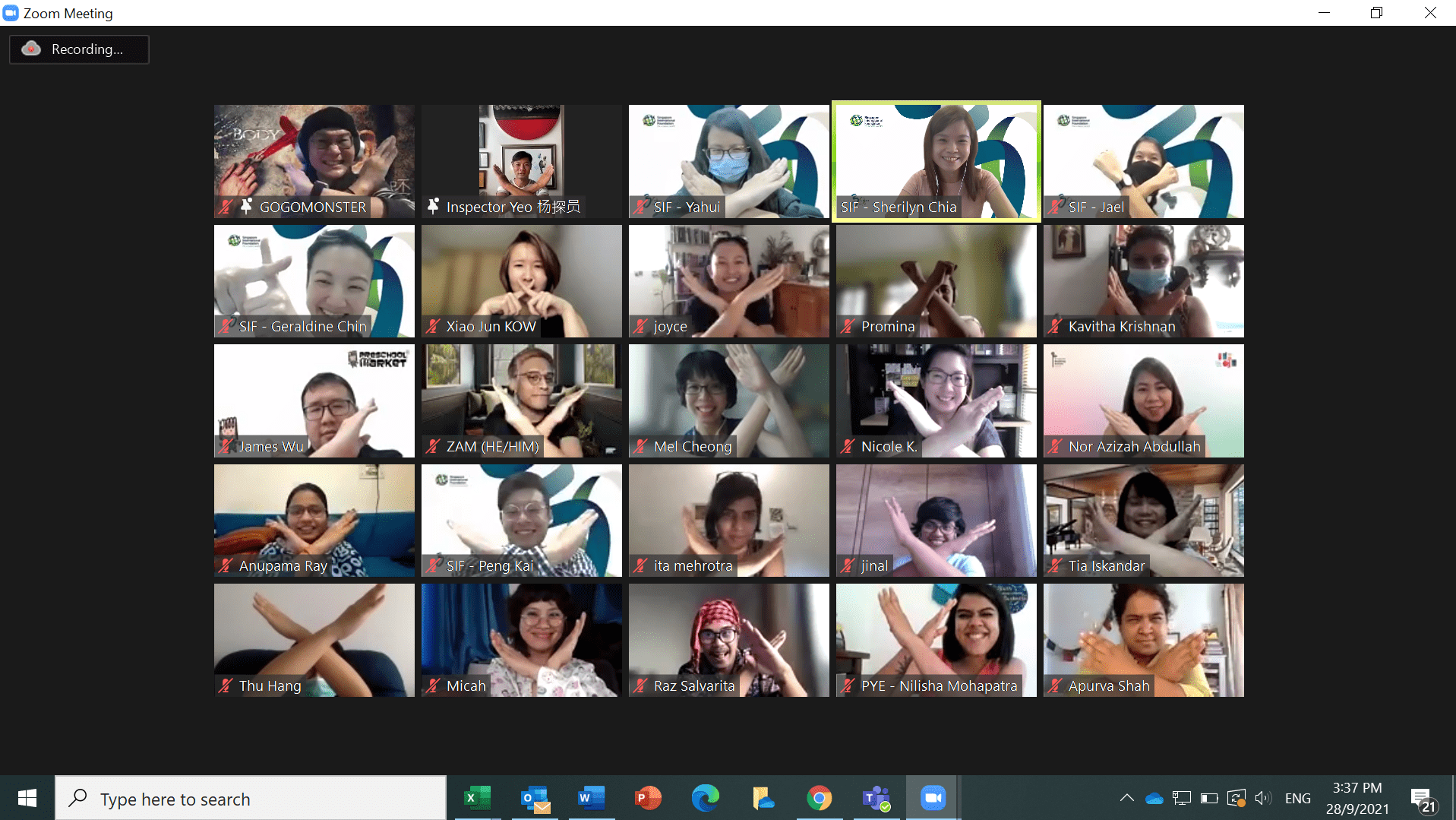Click muted mic icon for Apurva Shah
Viewport: 1456px width, 820px height.
[x=1055, y=685]
